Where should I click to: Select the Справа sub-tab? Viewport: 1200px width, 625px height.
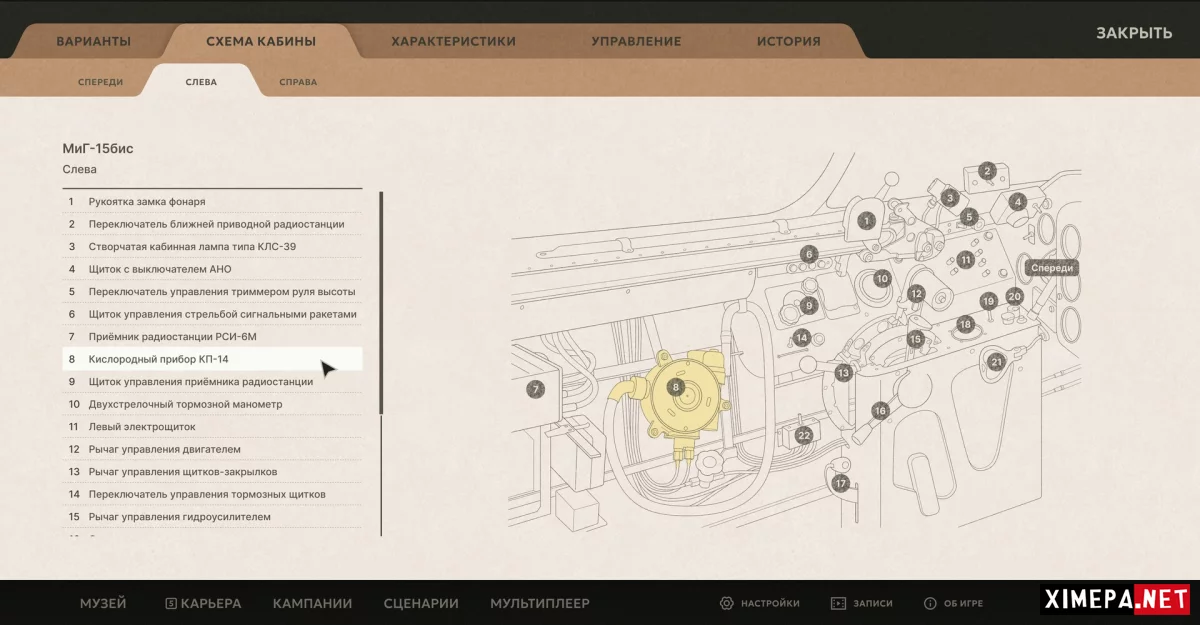coord(298,82)
